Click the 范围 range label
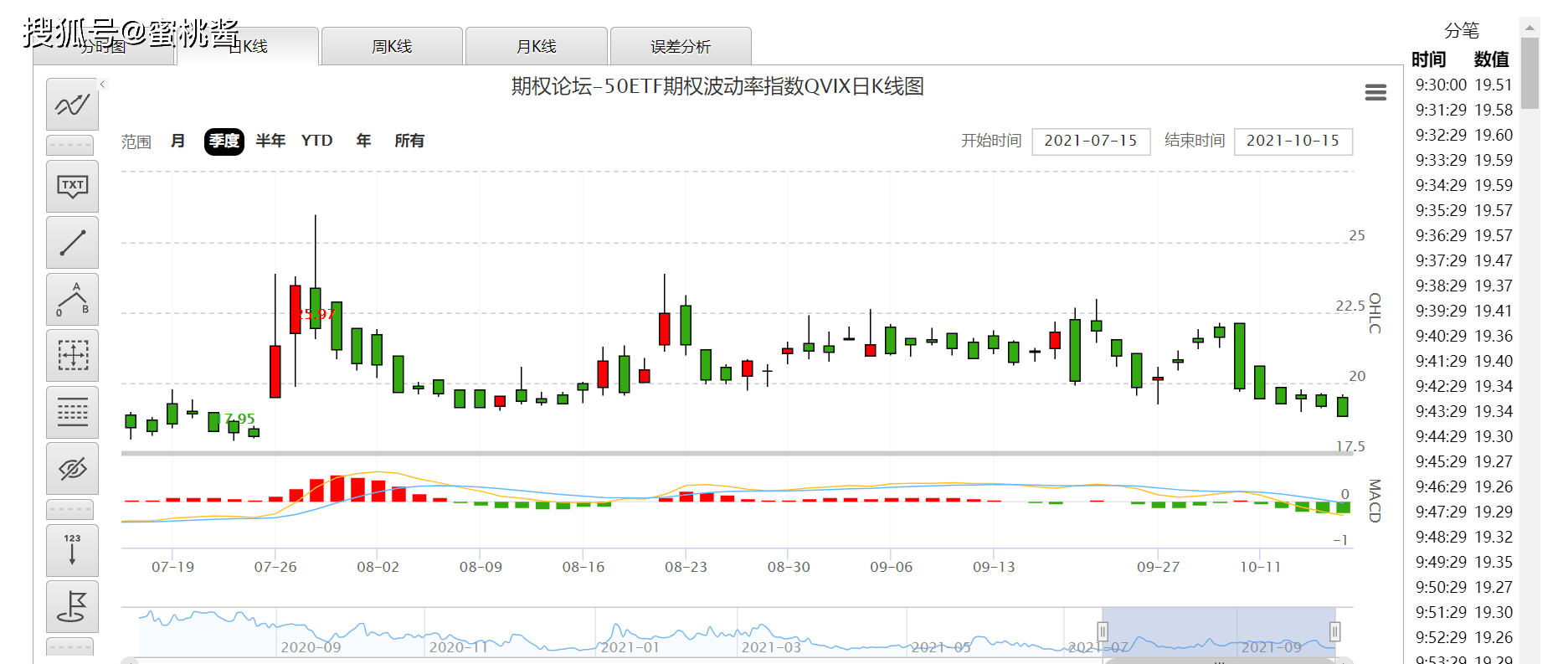The image size is (1568, 664). (x=136, y=142)
